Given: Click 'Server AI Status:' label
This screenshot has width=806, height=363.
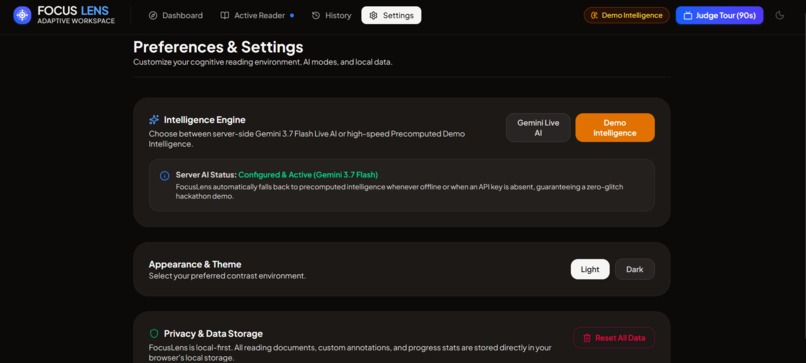Looking at the screenshot, I should tap(206, 175).
